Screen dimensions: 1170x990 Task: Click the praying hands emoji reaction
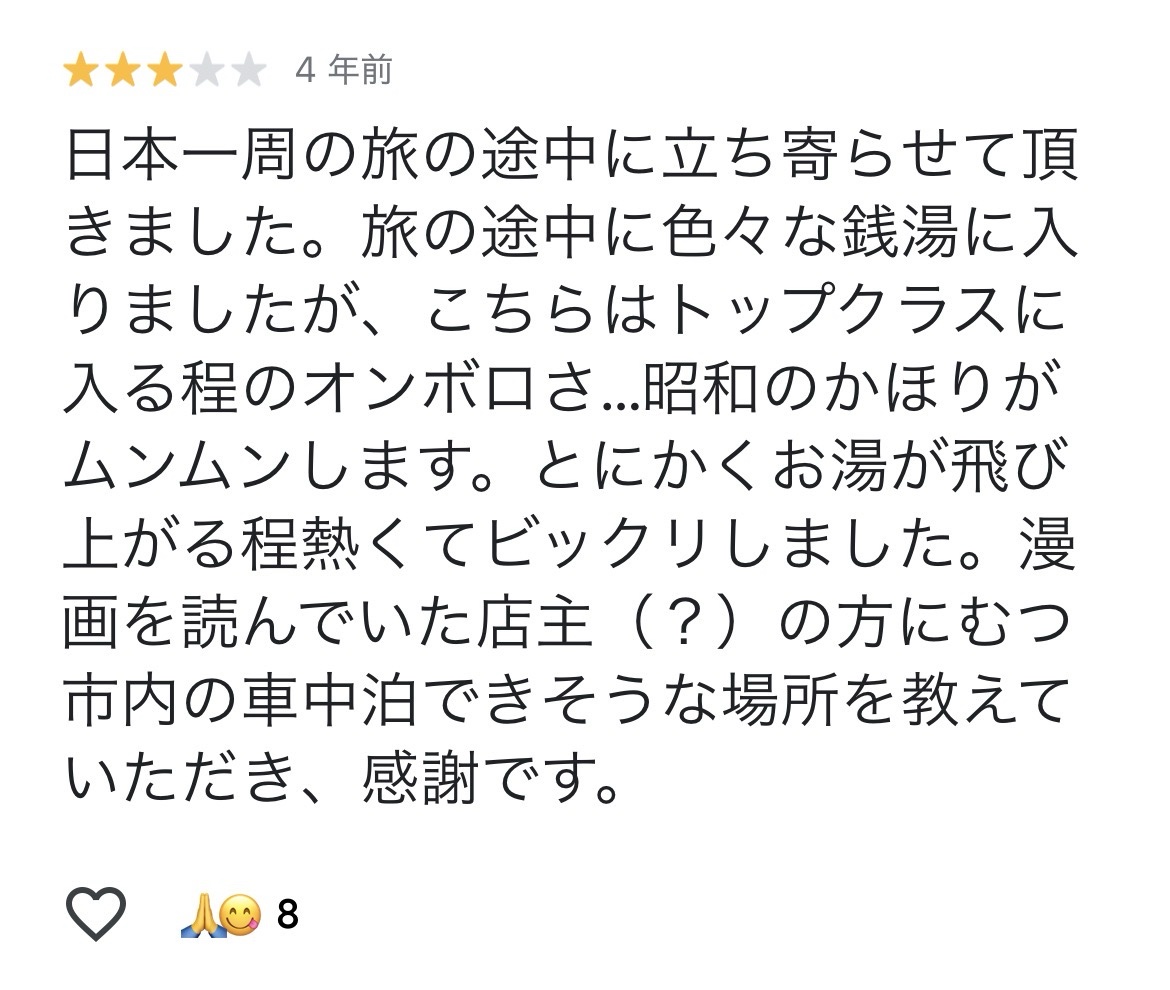(199, 914)
